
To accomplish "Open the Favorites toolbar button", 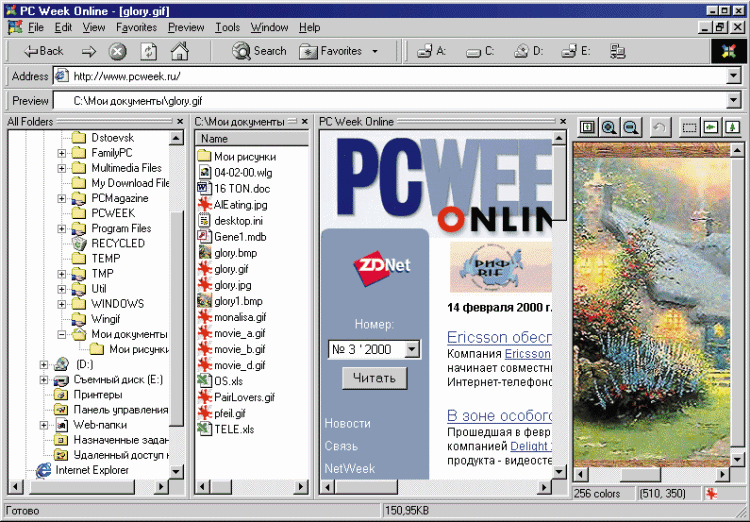I will [x=331, y=51].
